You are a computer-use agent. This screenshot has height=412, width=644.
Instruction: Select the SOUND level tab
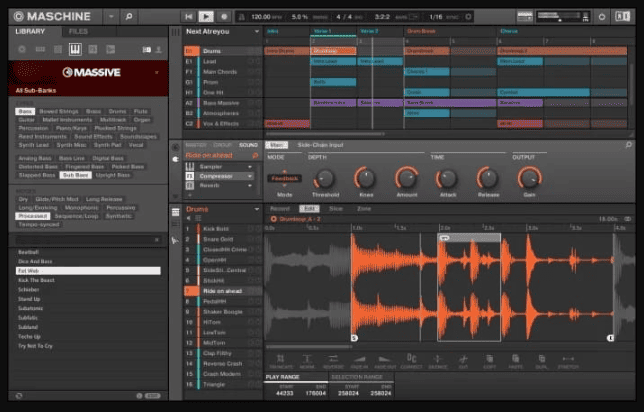pos(248,145)
